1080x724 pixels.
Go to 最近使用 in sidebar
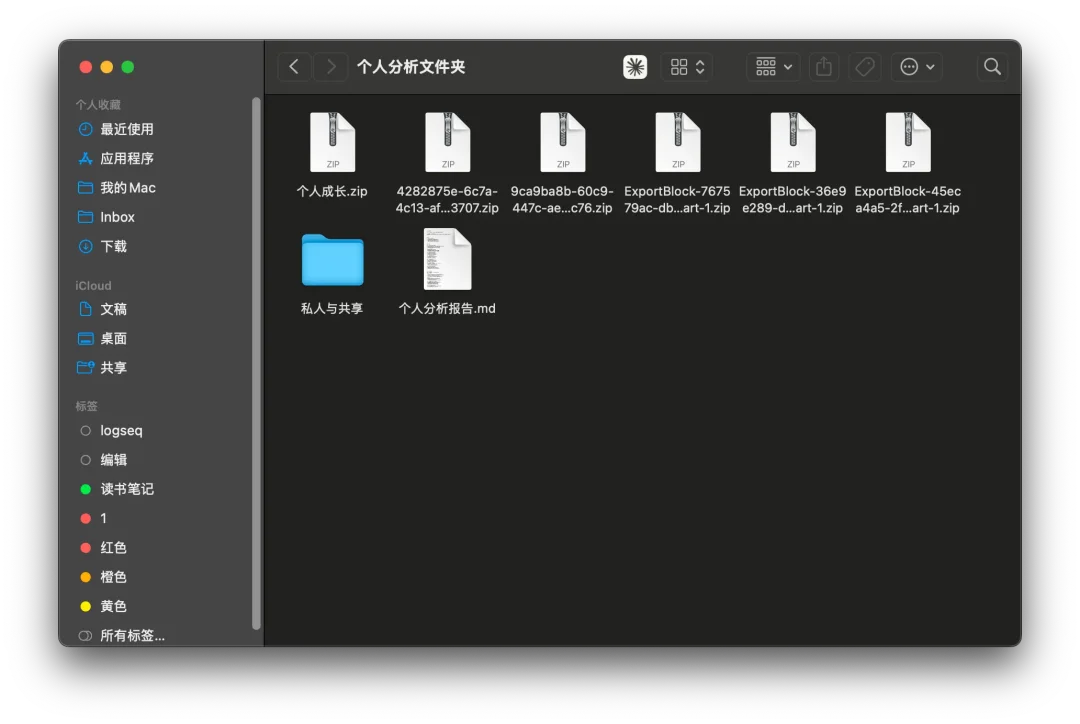126,129
